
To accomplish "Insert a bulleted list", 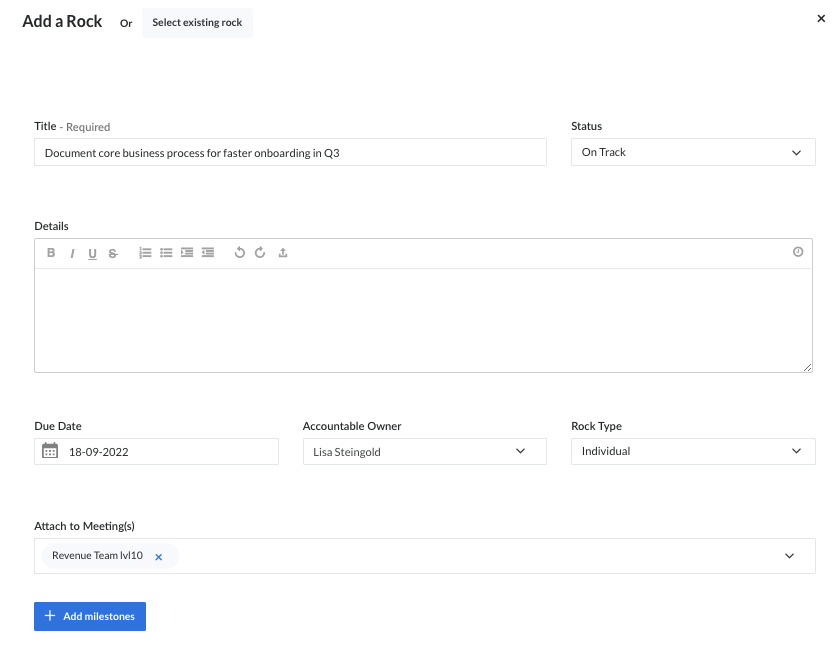I will tap(166, 253).
